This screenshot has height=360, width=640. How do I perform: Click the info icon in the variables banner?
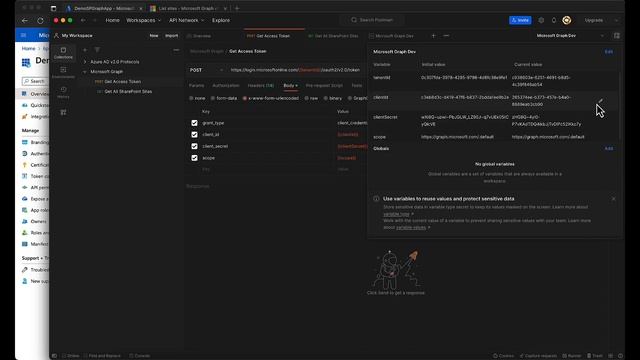coord(376,199)
